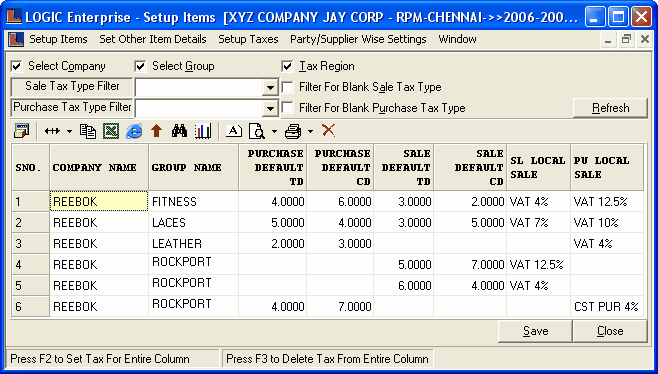Open Party/Supplier Wise Settings menu
Image resolution: width=658 pixels, height=374 pixels.
coord(358,39)
